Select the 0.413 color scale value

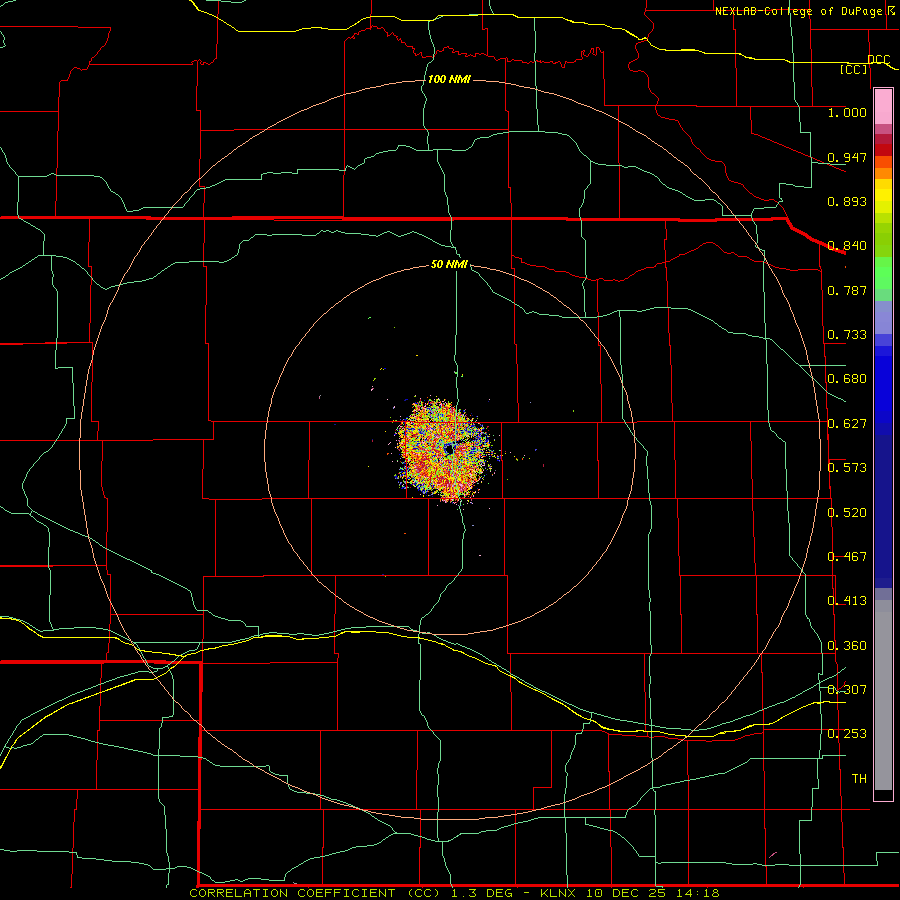pyautogui.click(x=847, y=601)
